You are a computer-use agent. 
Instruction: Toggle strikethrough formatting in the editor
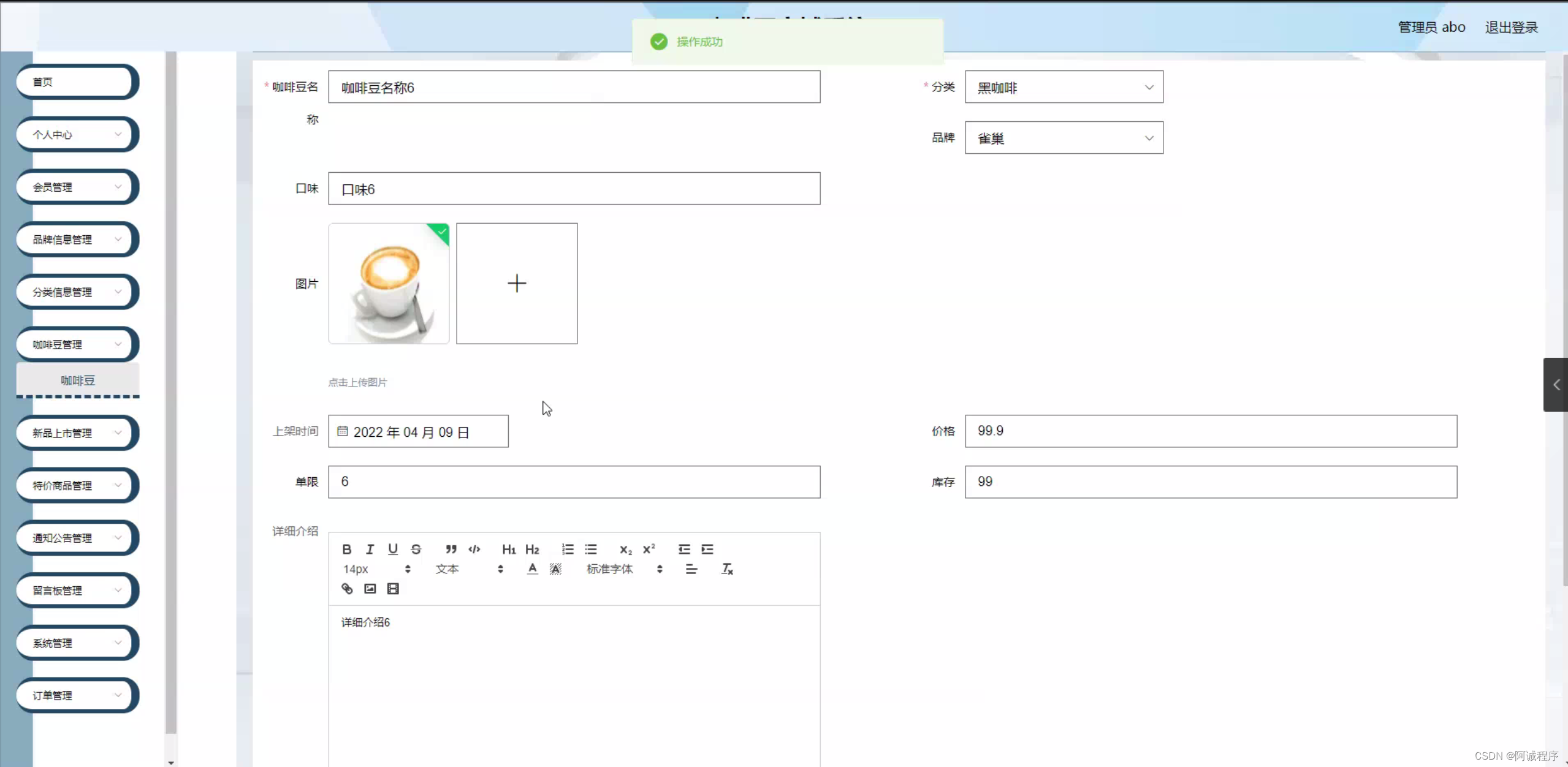(x=416, y=549)
